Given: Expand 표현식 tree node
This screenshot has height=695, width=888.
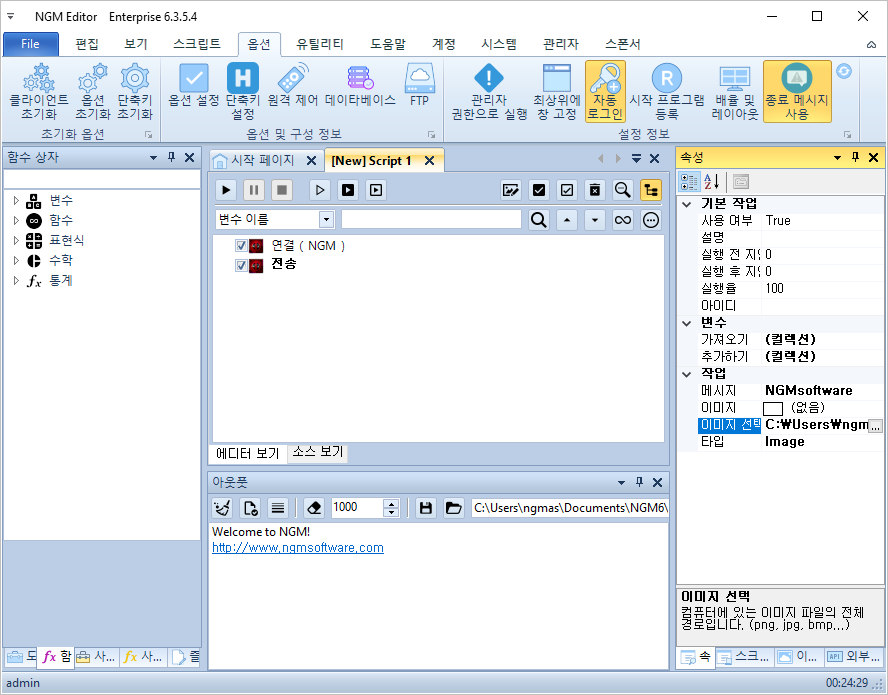Looking at the screenshot, I should [x=16, y=240].
